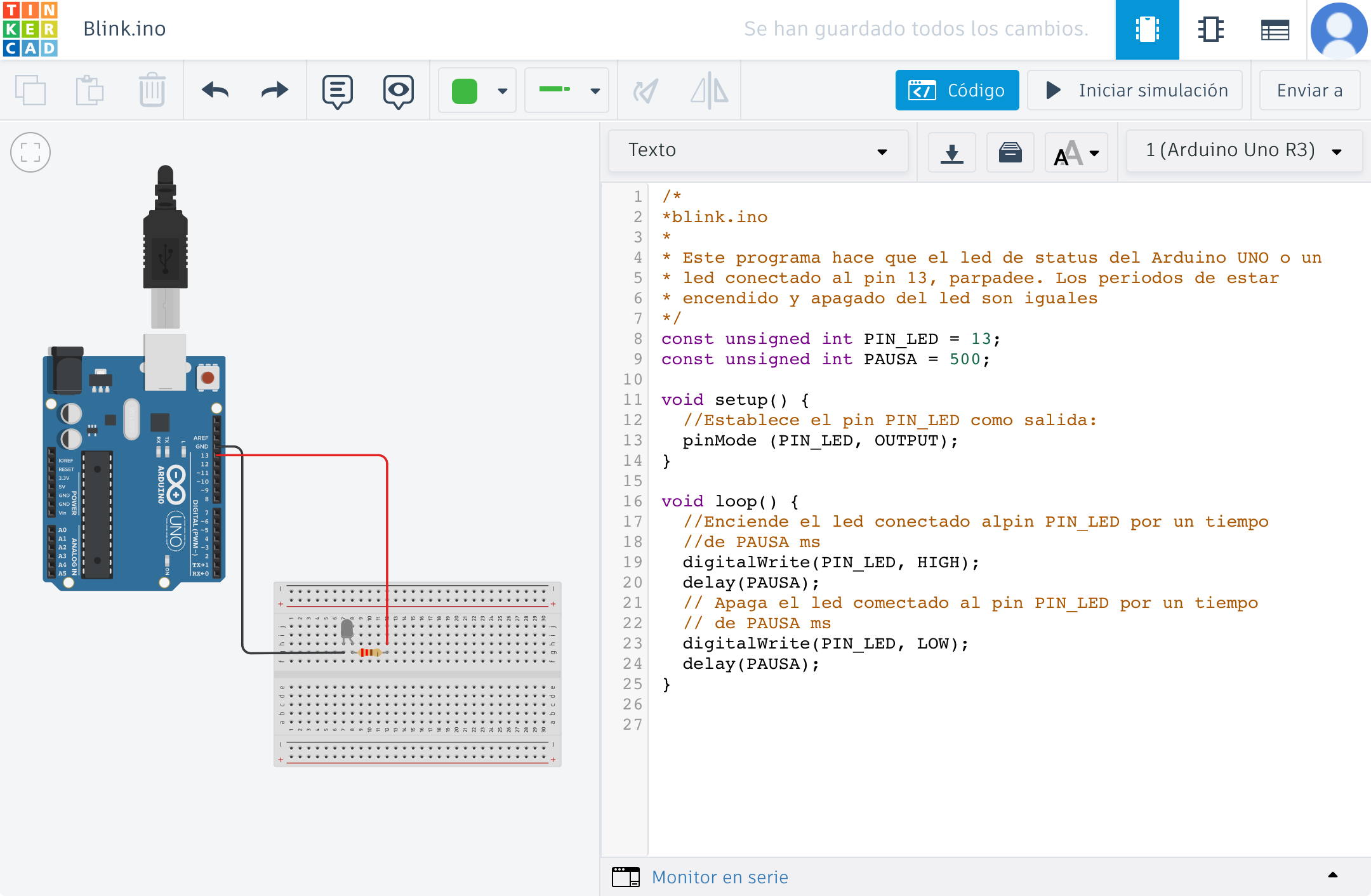The width and height of the screenshot is (1371, 896).
Task: Switch to schematic view tab
Action: click(x=1210, y=29)
